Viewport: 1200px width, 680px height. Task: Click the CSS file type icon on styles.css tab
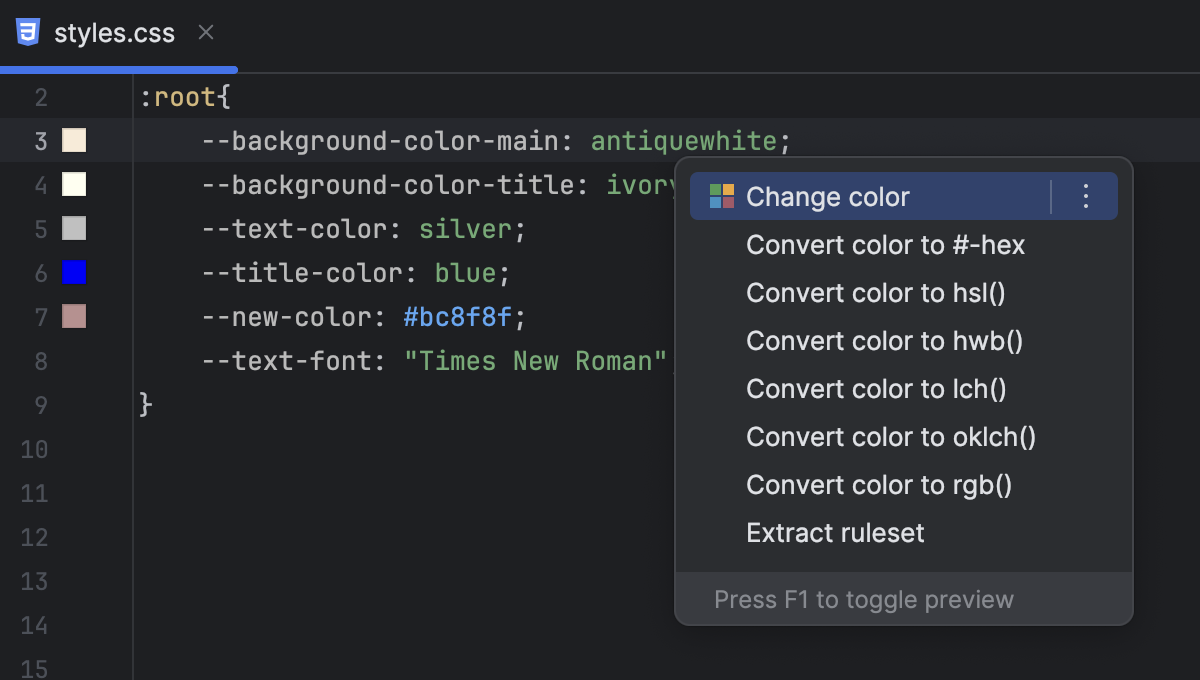point(30,32)
